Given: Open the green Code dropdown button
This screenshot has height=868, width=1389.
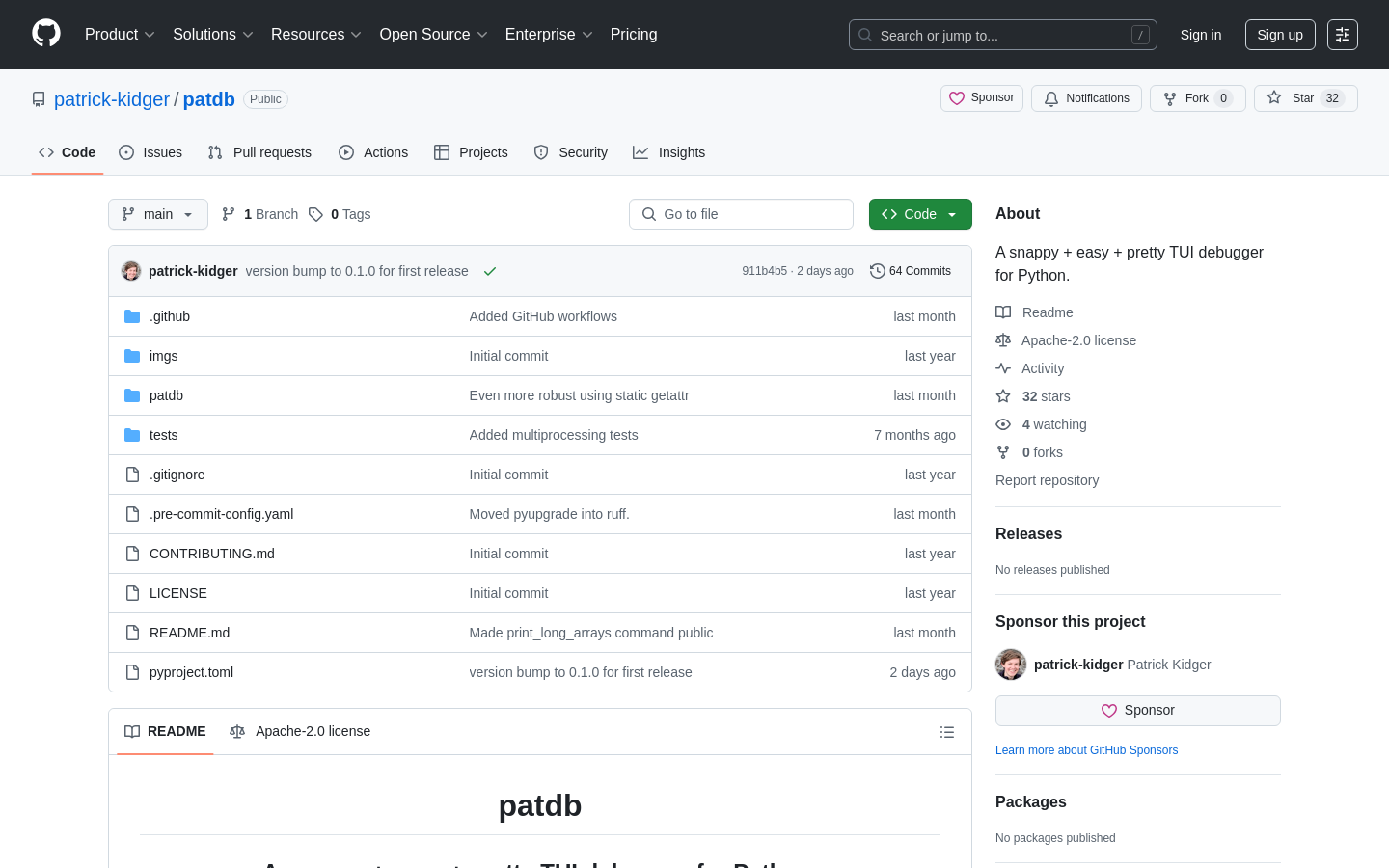Looking at the screenshot, I should pyautogui.click(x=920, y=214).
